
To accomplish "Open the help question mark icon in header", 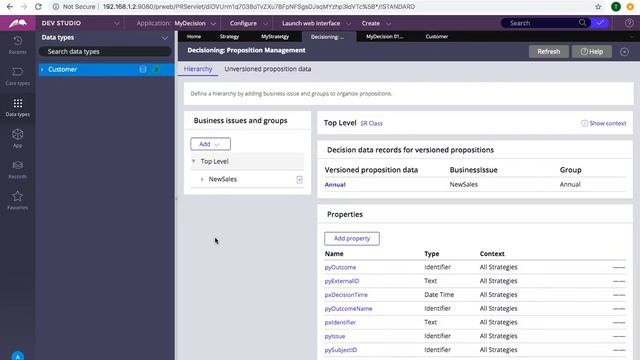I will [x=629, y=23].
